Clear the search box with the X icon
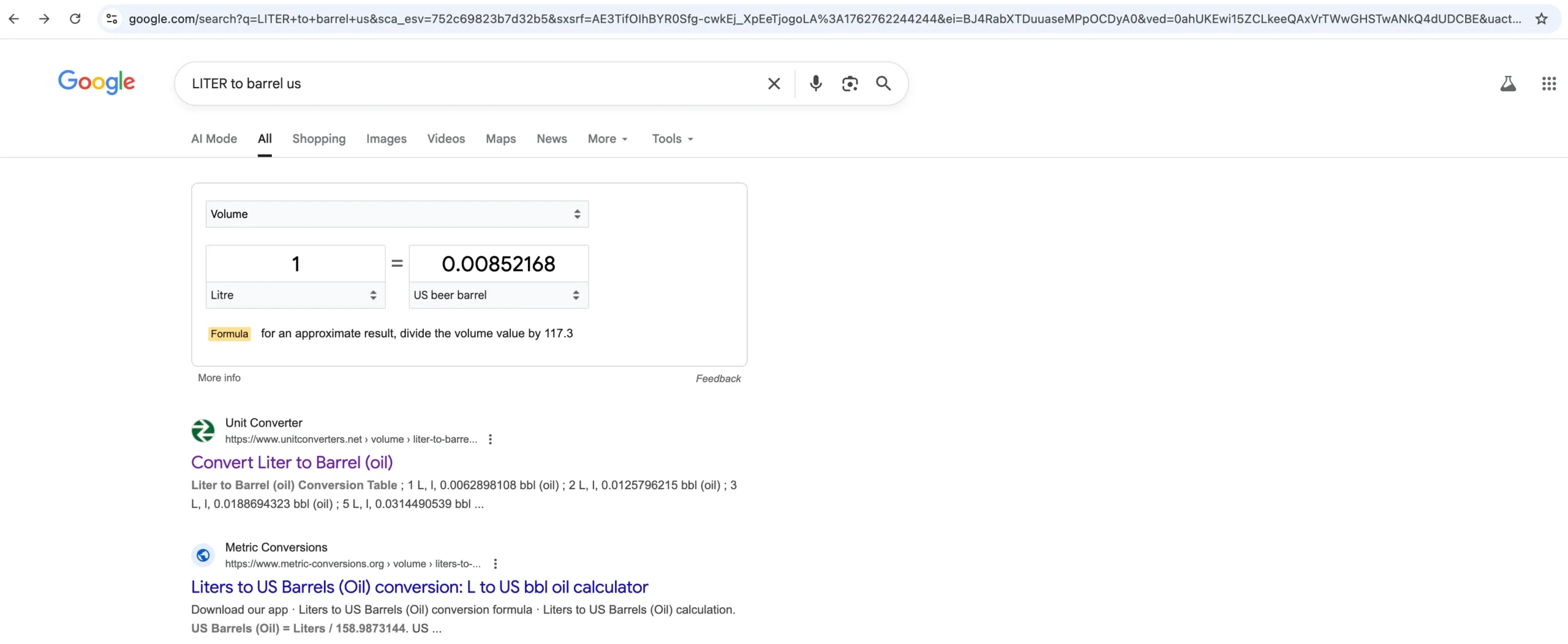Screen dimensions: 1568x644 click(774, 84)
